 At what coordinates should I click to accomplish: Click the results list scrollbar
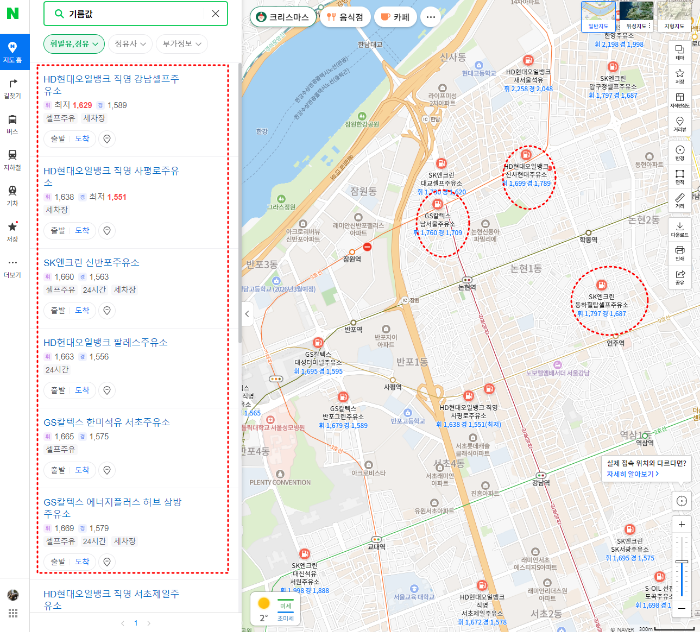(240, 203)
